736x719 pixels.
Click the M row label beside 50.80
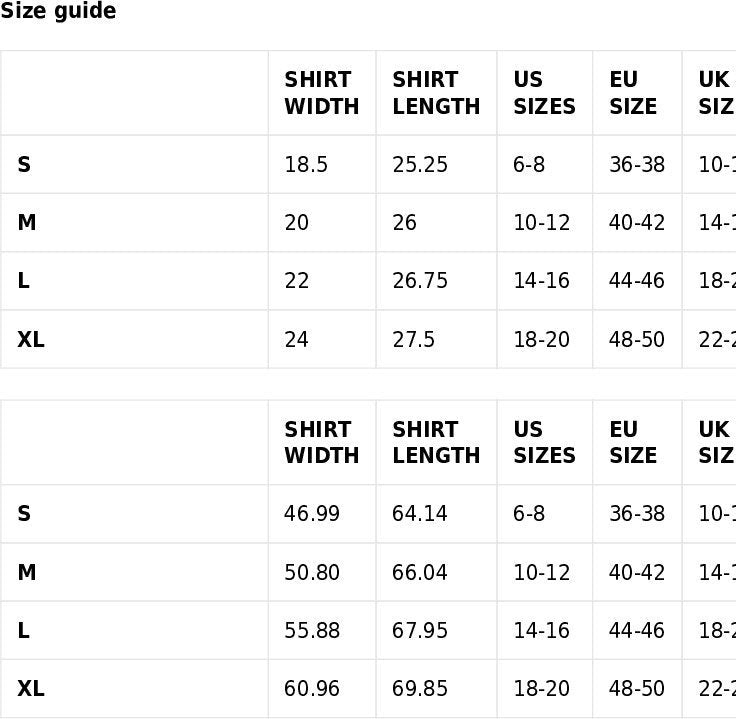[27, 573]
